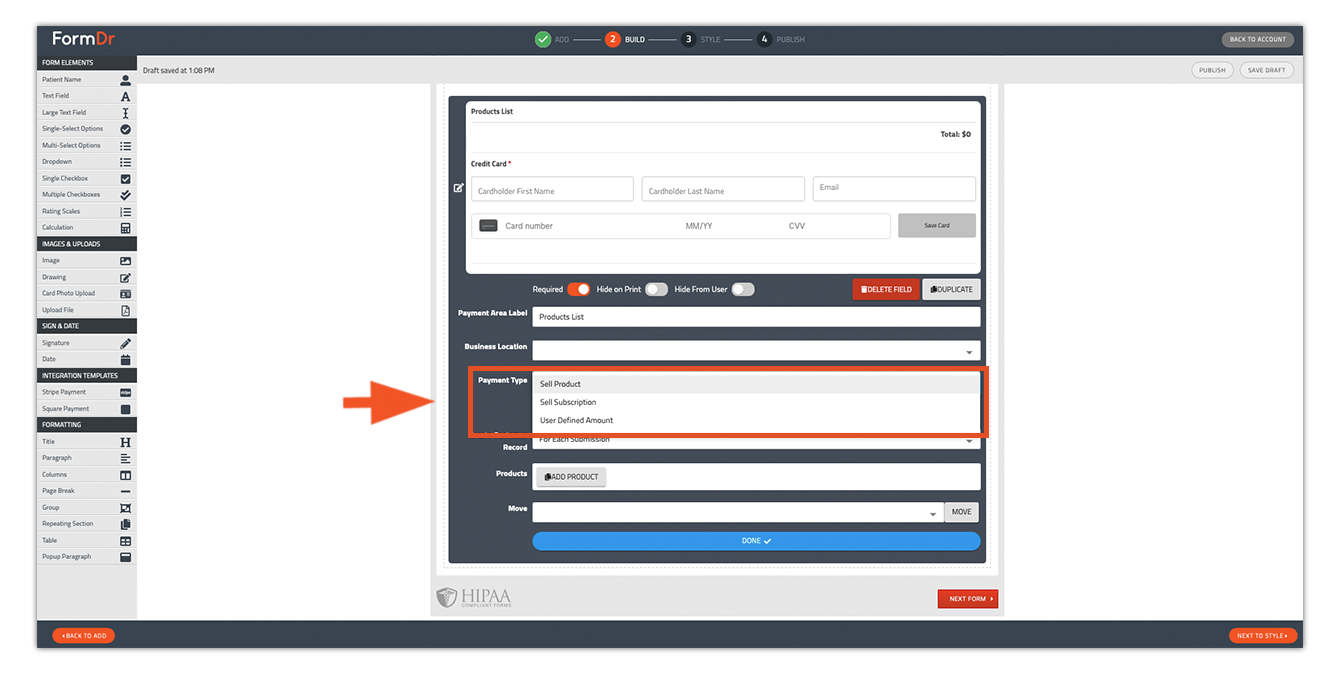Go to the Style step
1323x676 pixels.
(x=700, y=40)
